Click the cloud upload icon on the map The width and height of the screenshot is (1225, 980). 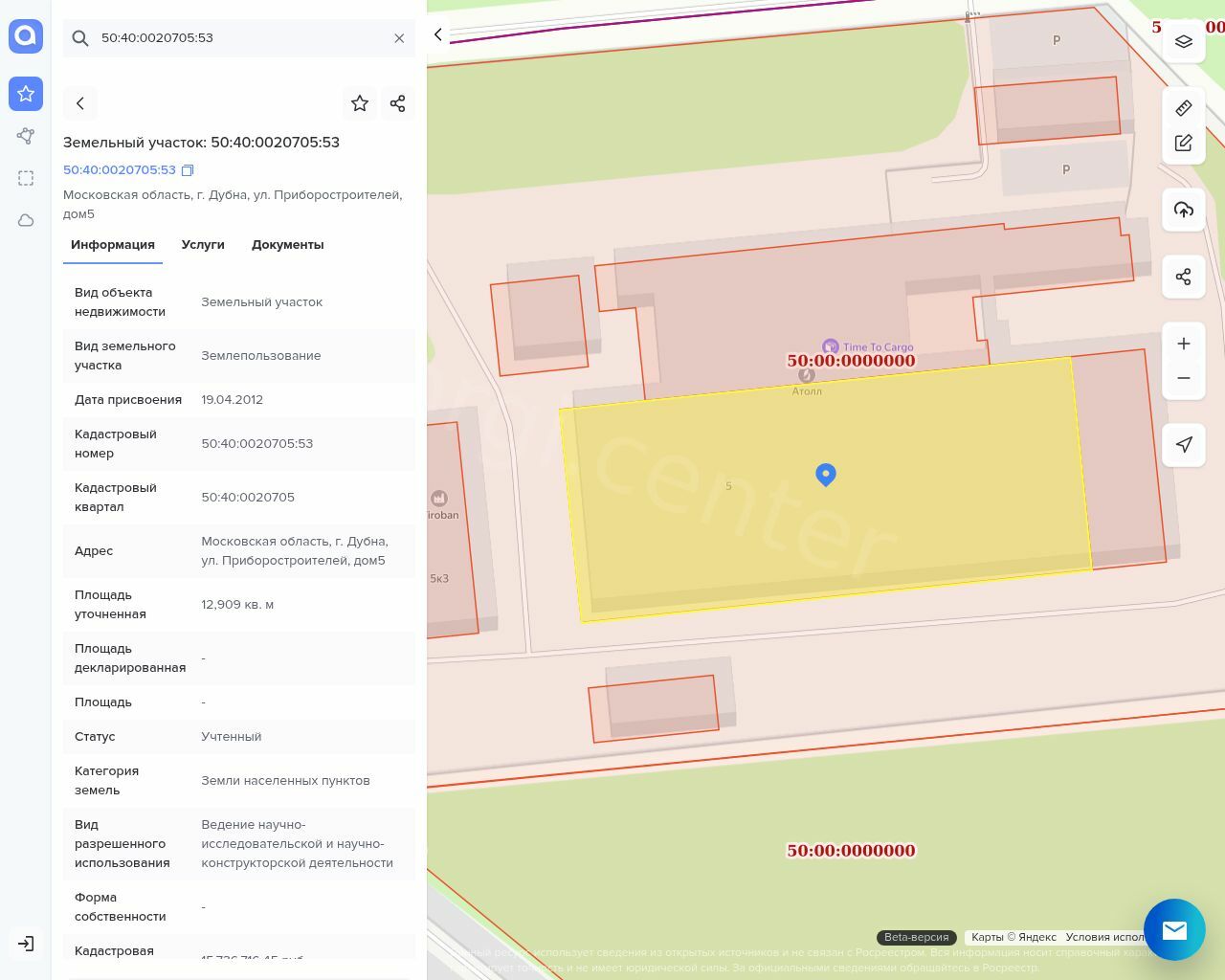click(1183, 210)
